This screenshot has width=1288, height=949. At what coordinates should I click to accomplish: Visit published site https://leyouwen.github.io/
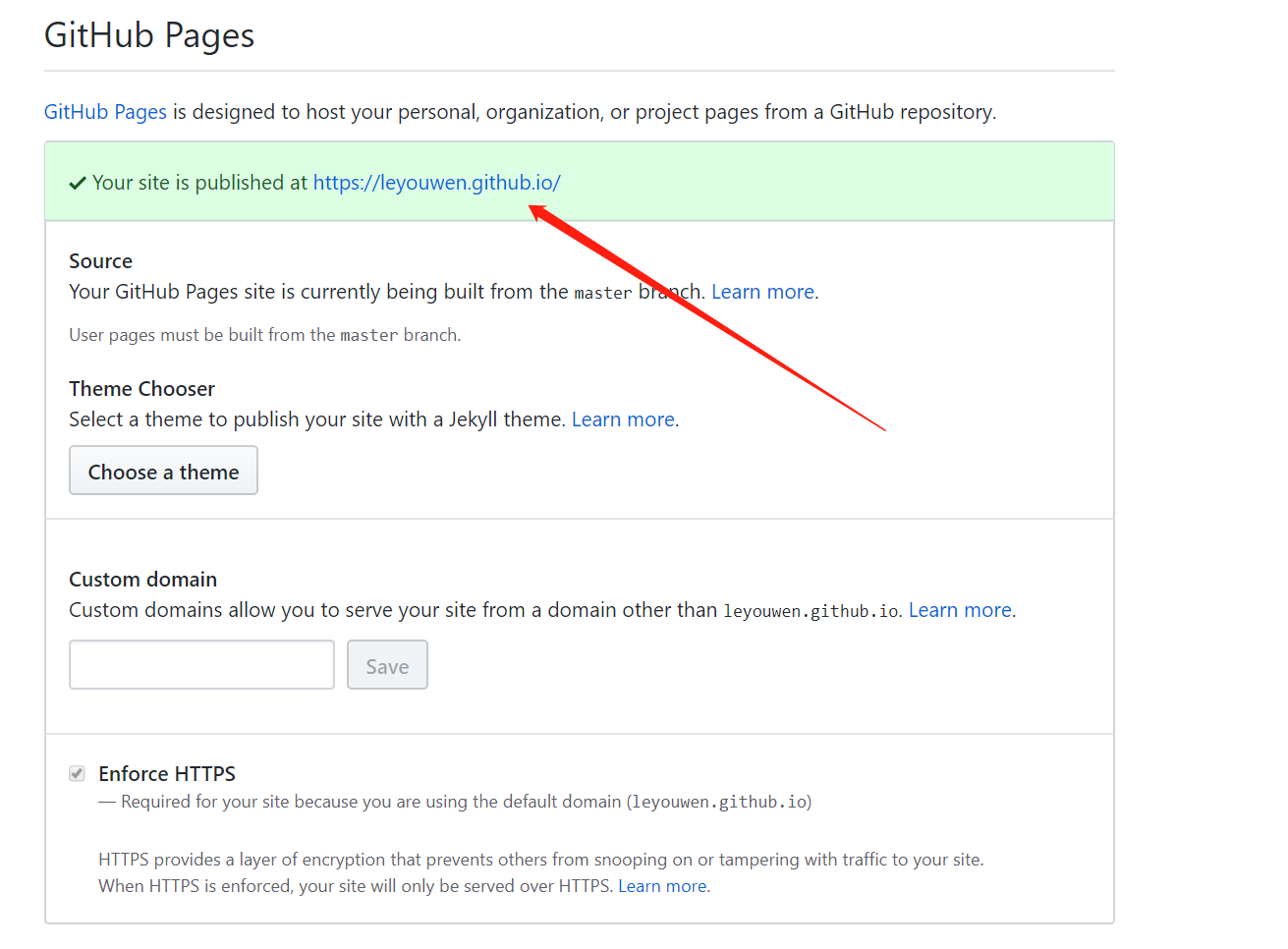[436, 183]
